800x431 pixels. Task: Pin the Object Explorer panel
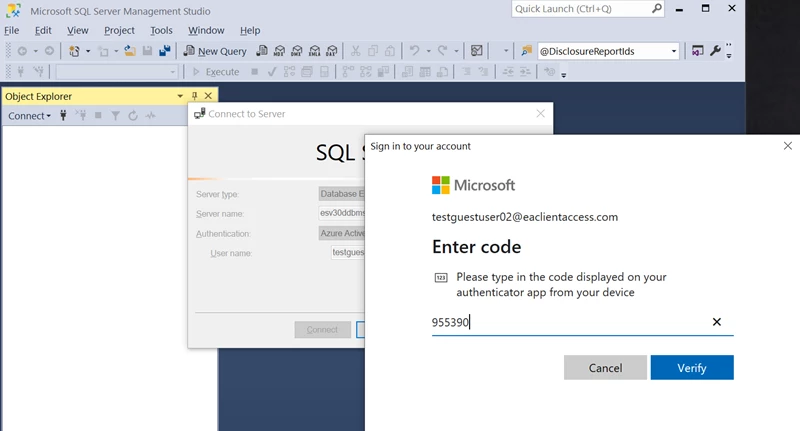(194, 96)
